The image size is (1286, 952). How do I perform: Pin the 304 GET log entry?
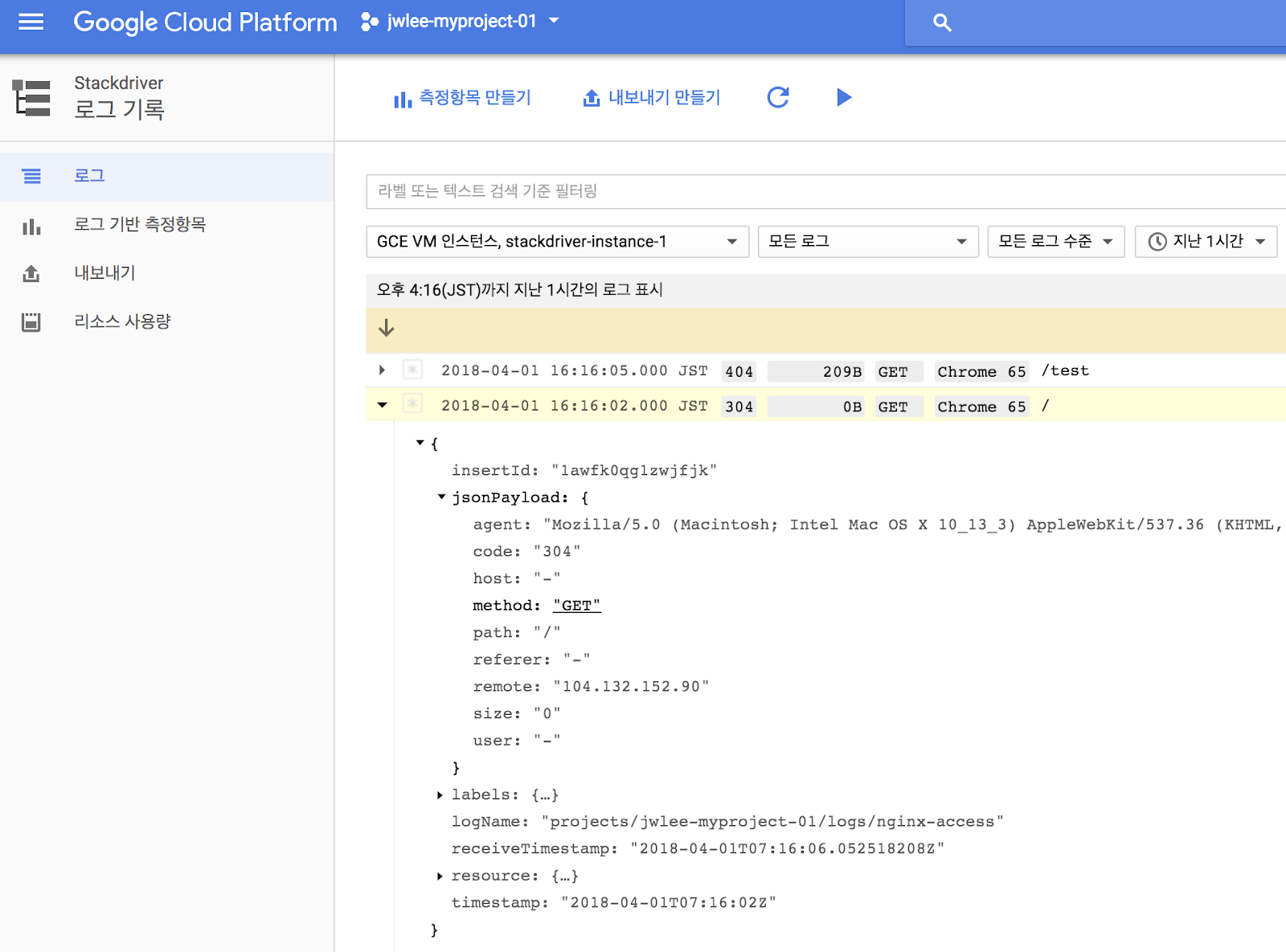pos(412,405)
